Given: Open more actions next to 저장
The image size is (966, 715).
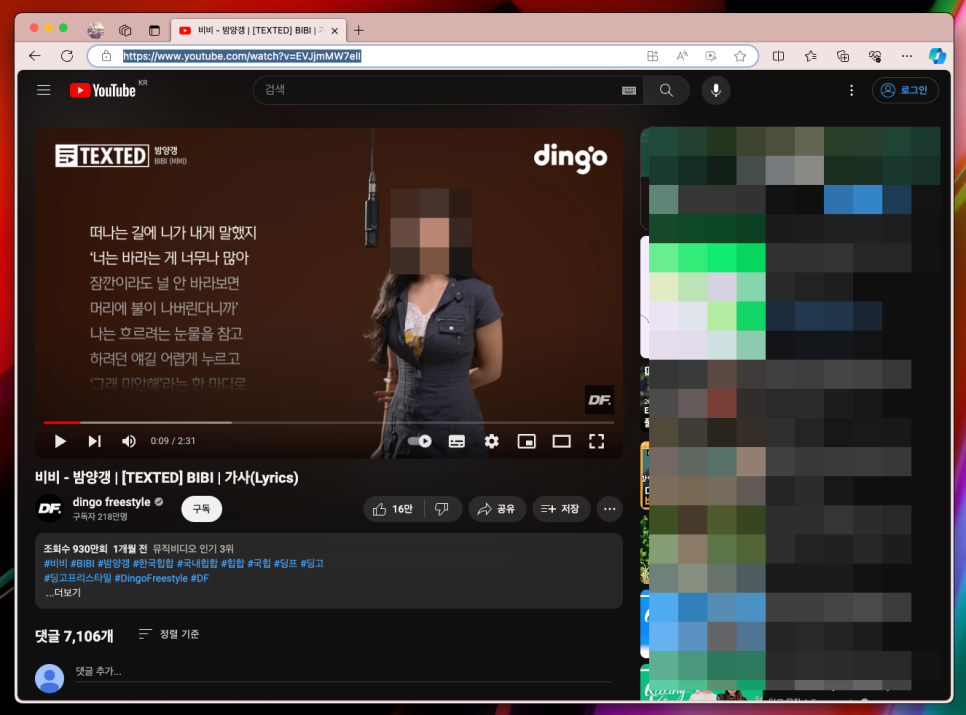Looking at the screenshot, I should pyautogui.click(x=609, y=509).
